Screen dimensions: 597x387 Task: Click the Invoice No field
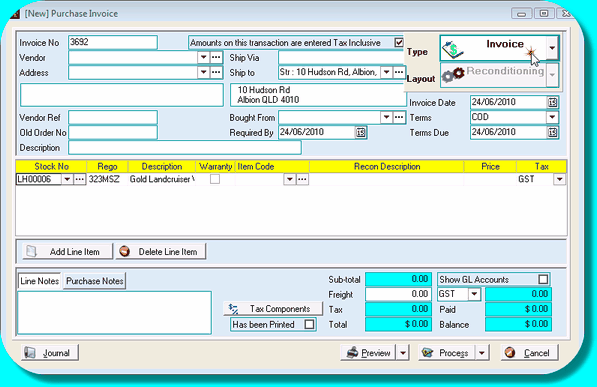(x=113, y=42)
